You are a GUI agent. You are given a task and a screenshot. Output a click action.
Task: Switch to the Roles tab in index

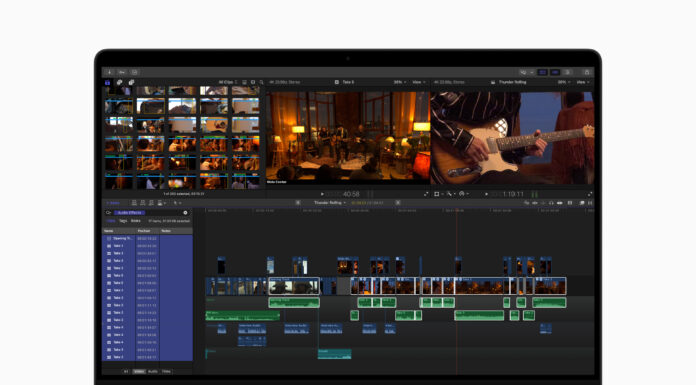135,221
